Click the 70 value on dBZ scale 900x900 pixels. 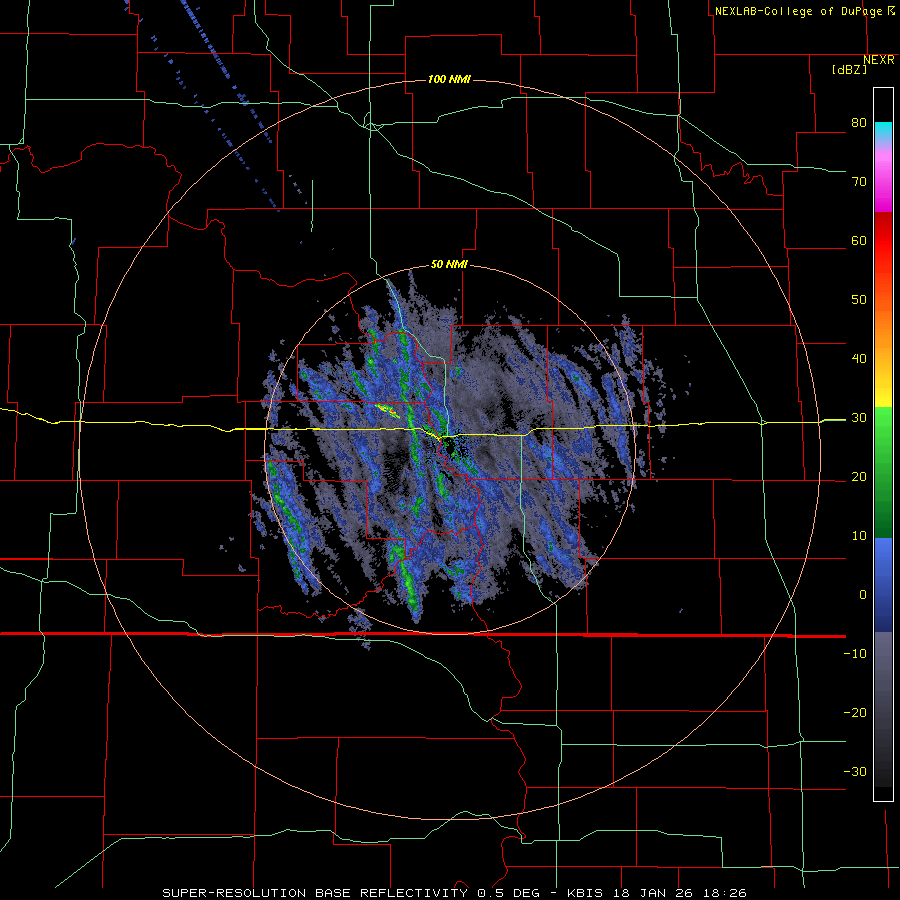[x=859, y=182]
